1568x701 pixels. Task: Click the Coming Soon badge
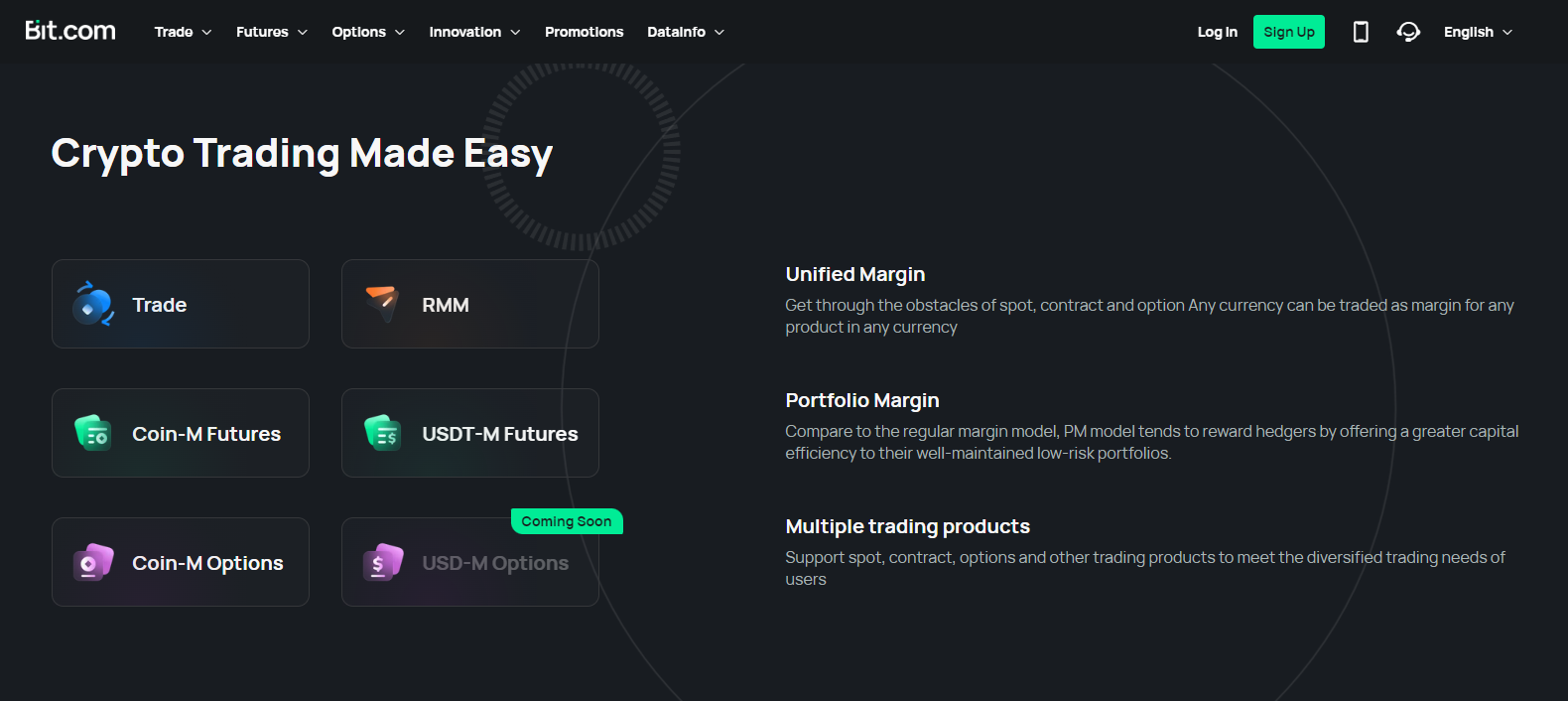pos(567,521)
